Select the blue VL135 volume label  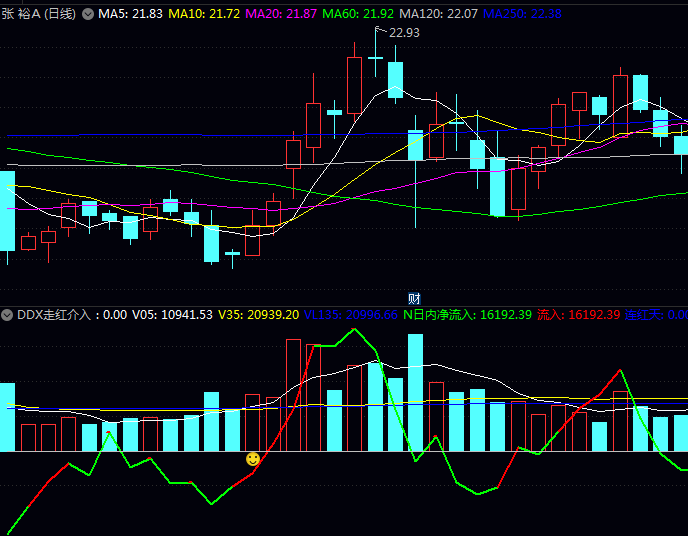(351, 314)
